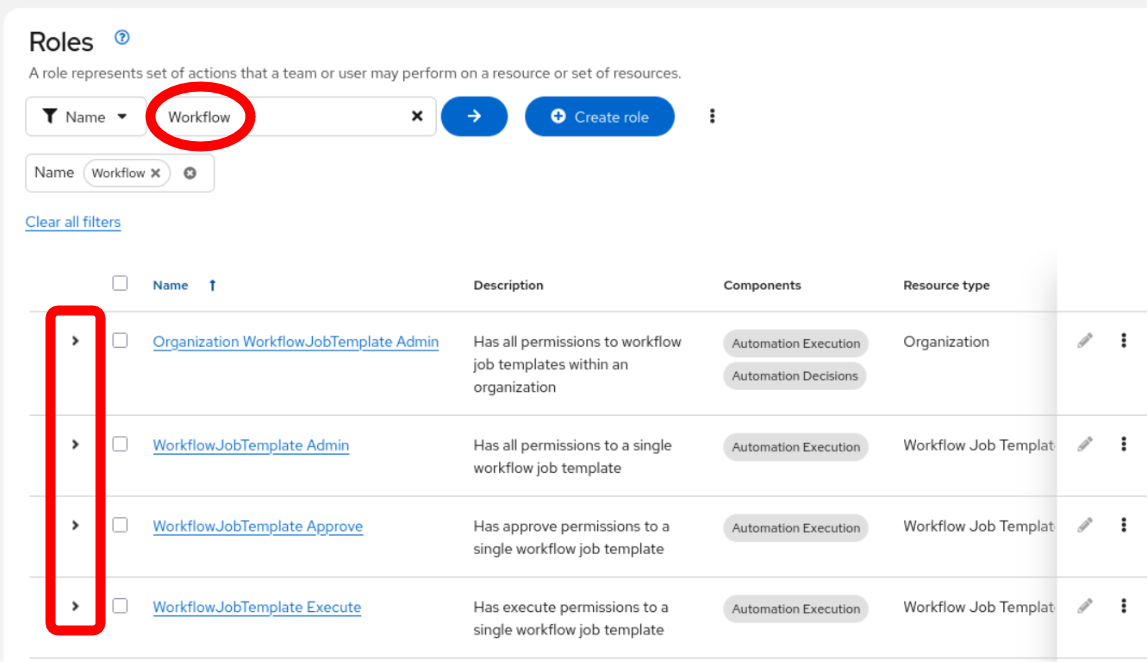Open the kebab menu for WorkflowJobTemplate Execute
Viewport: 1148px width, 662px height.
pyautogui.click(x=1124, y=606)
